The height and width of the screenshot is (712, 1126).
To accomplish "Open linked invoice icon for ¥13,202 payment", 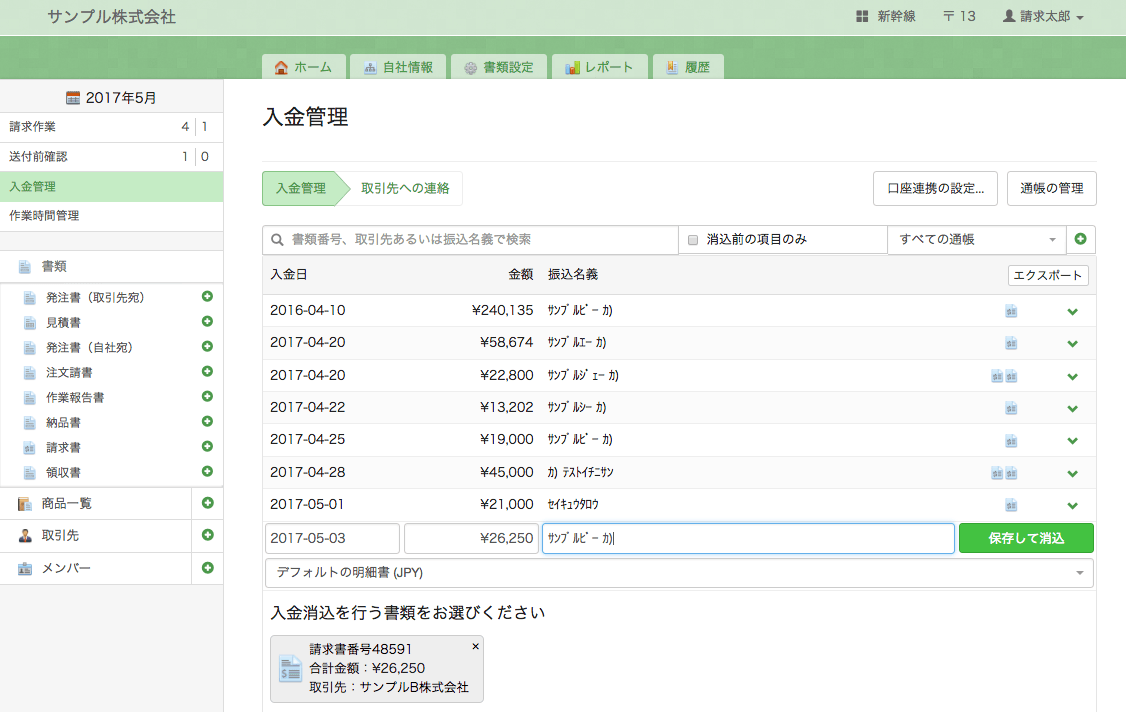I will click(x=1011, y=408).
